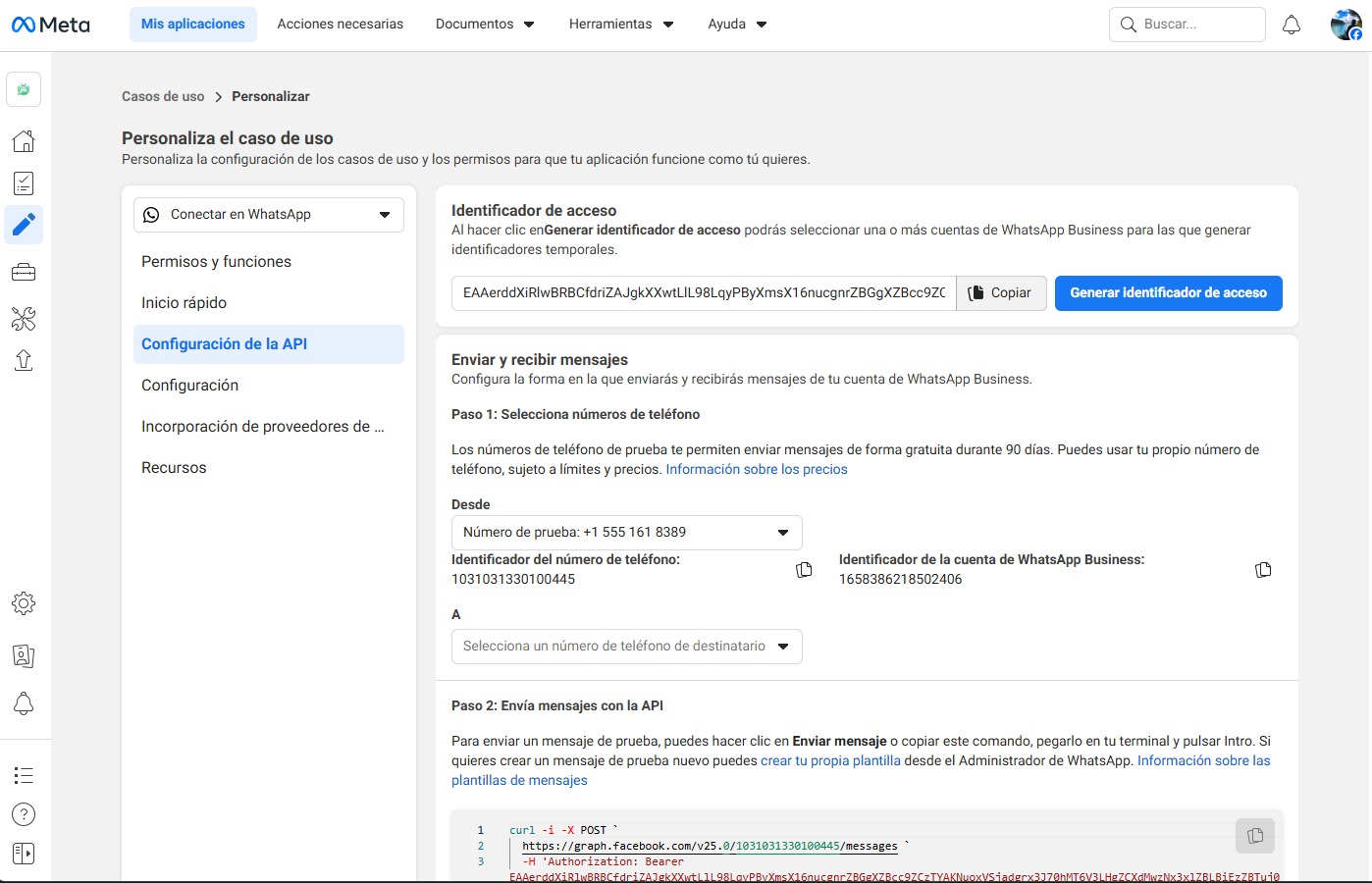The width and height of the screenshot is (1372, 883).
Task: Open the Herramientas menu
Action: pyautogui.click(x=620, y=25)
